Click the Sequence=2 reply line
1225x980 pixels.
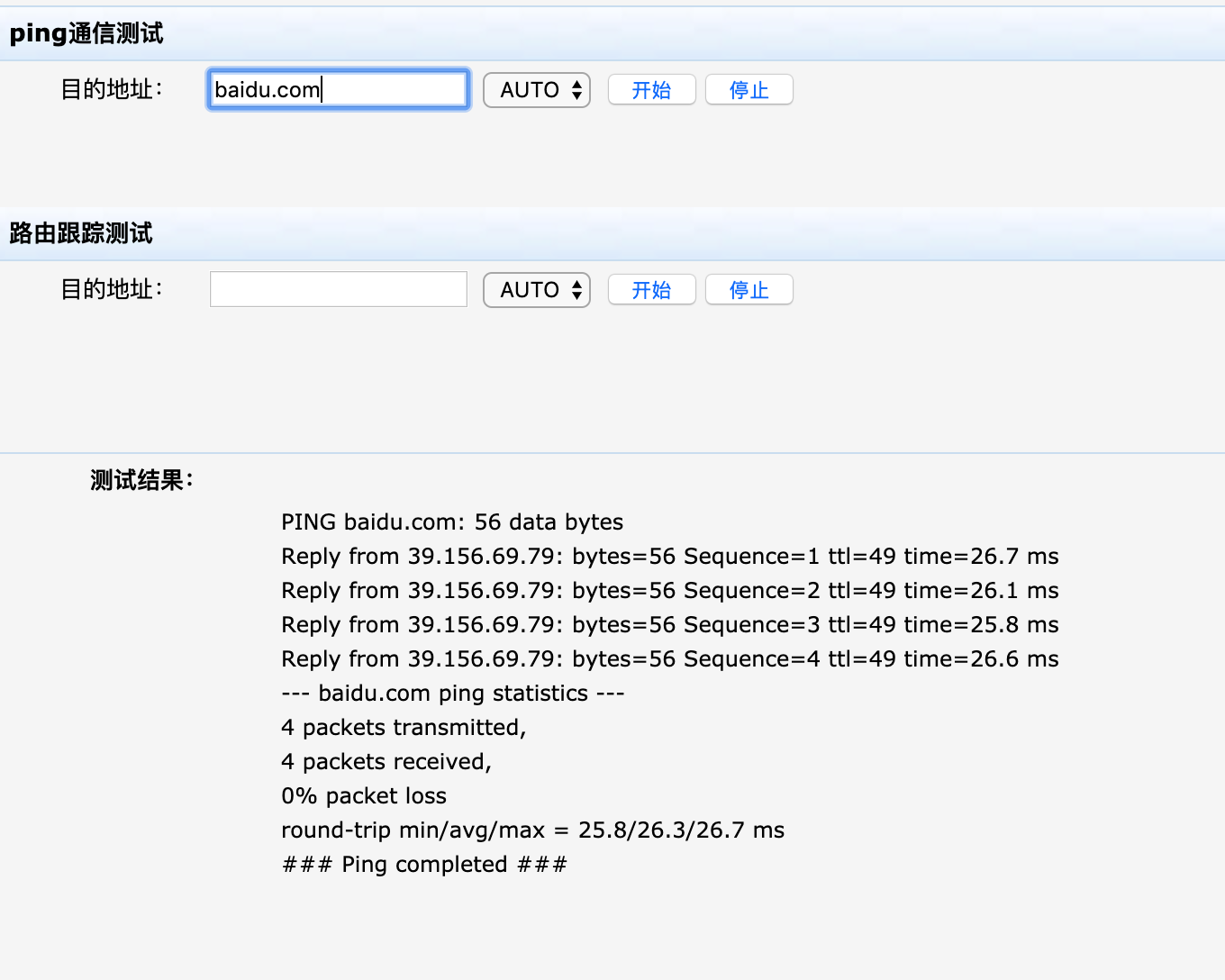pyautogui.click(x=670, y=591)
